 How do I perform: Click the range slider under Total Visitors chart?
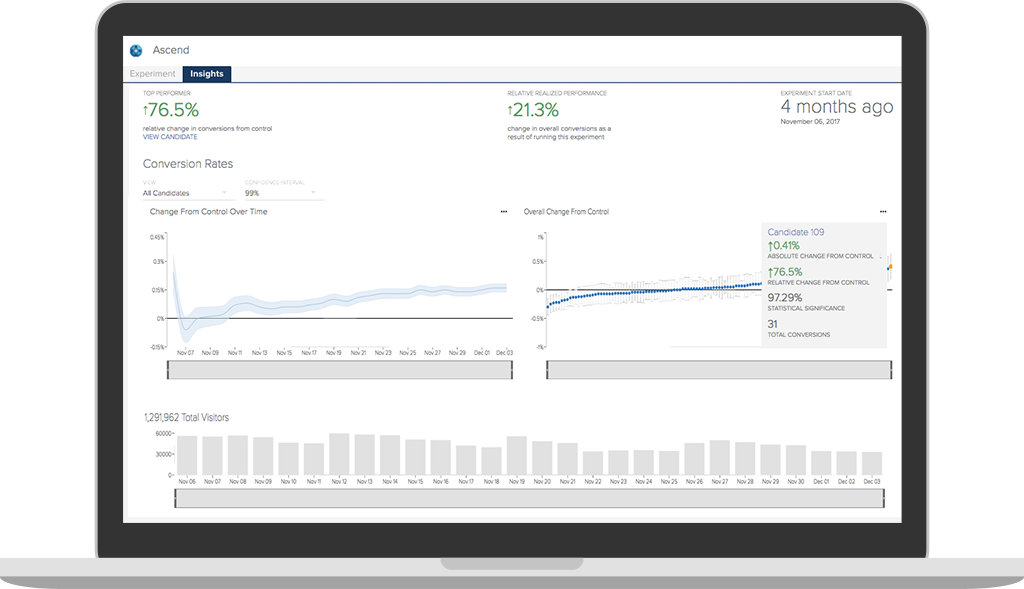[x=530, y=498]
